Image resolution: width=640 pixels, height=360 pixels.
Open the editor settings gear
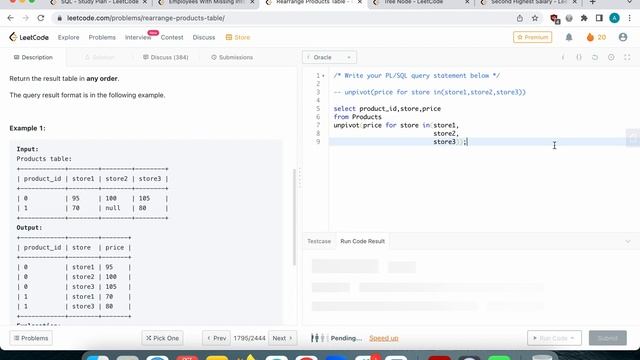coord(611,57)
